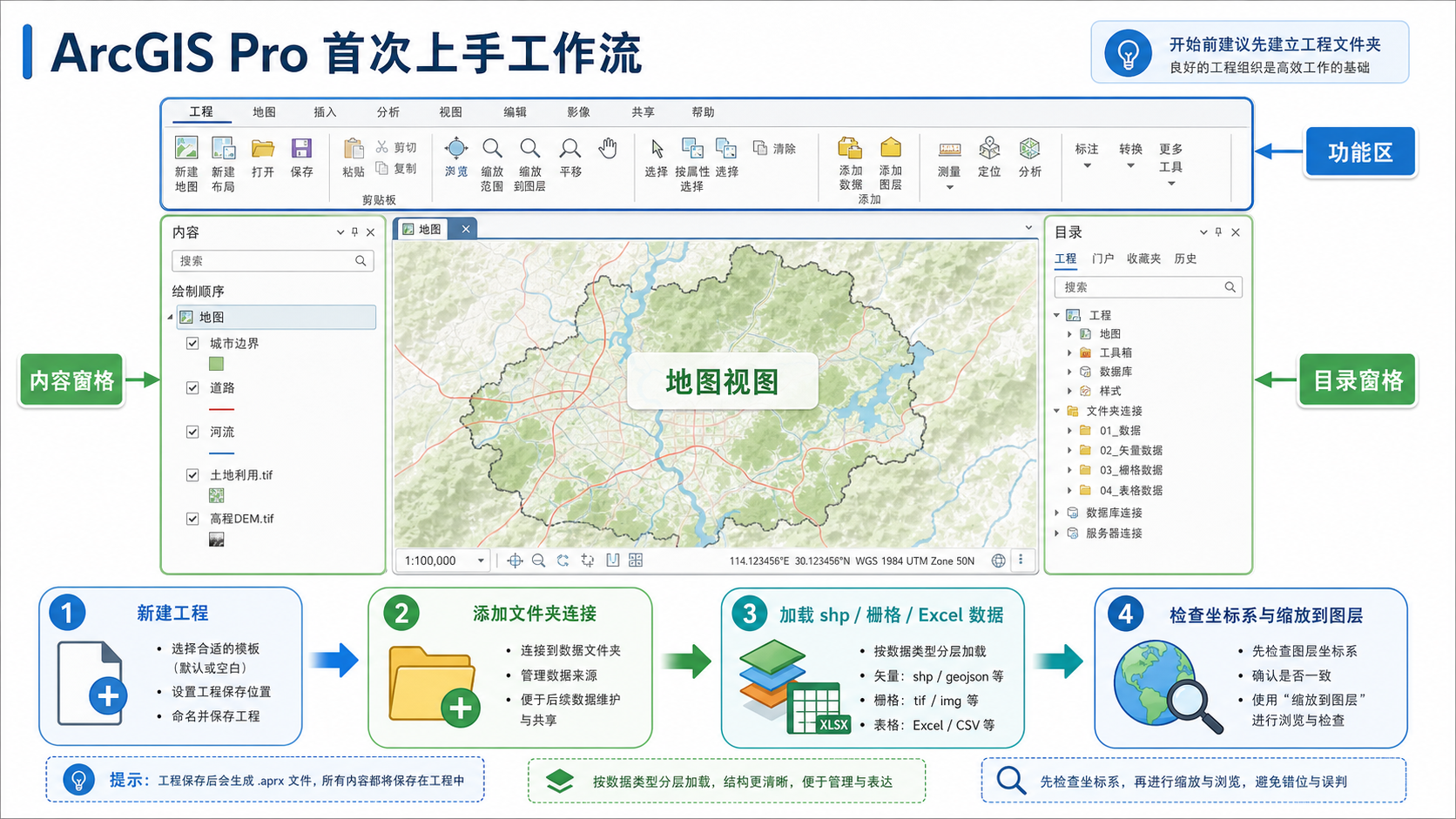
Task: Click the 缩放到图层 (Zoom to Layer) icon
Action: pyautogui.click(x=529, y=148)
